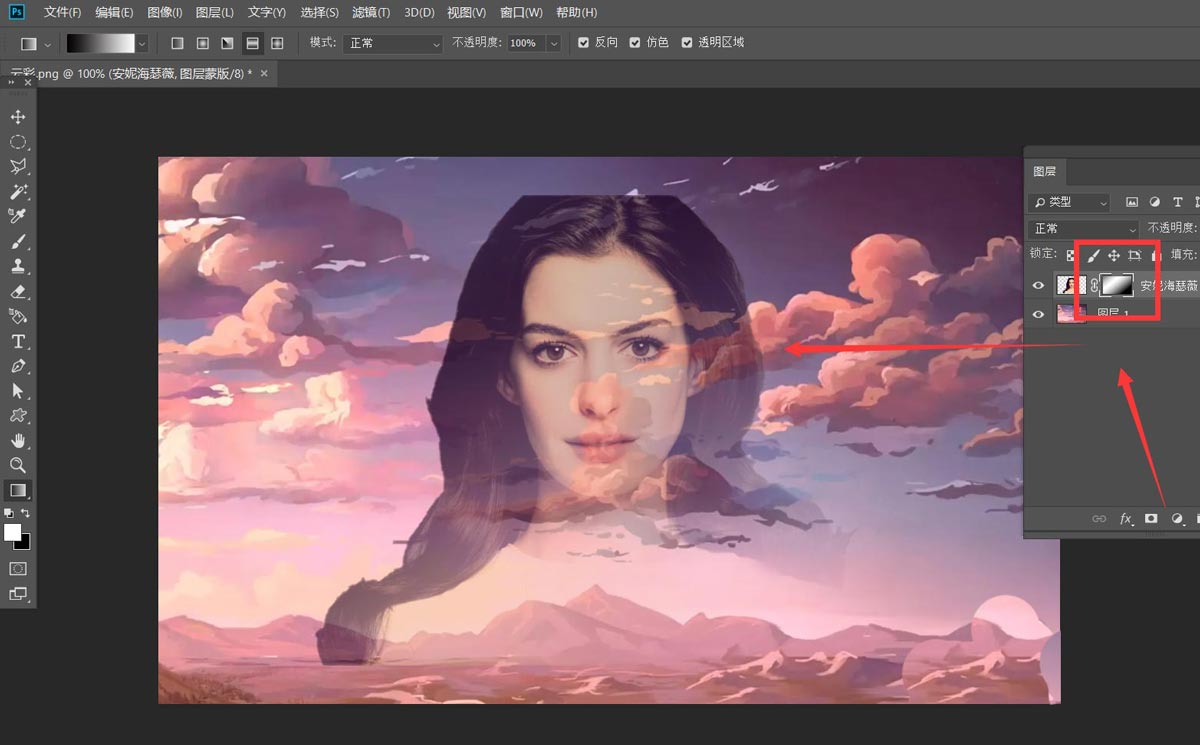
Task: Filter layers by pixel image type
Action: point(1132,202)
